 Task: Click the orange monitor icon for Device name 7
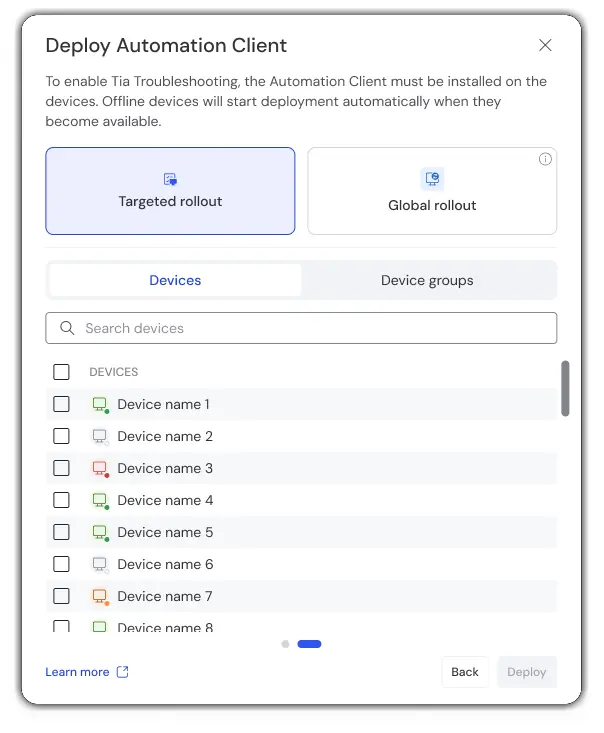(100, 596)
